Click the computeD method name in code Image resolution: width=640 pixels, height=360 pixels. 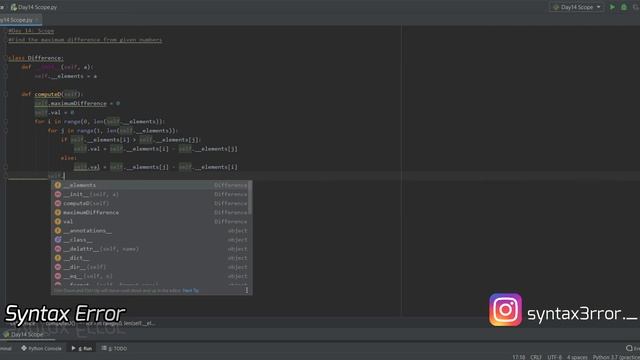(47, 94)
